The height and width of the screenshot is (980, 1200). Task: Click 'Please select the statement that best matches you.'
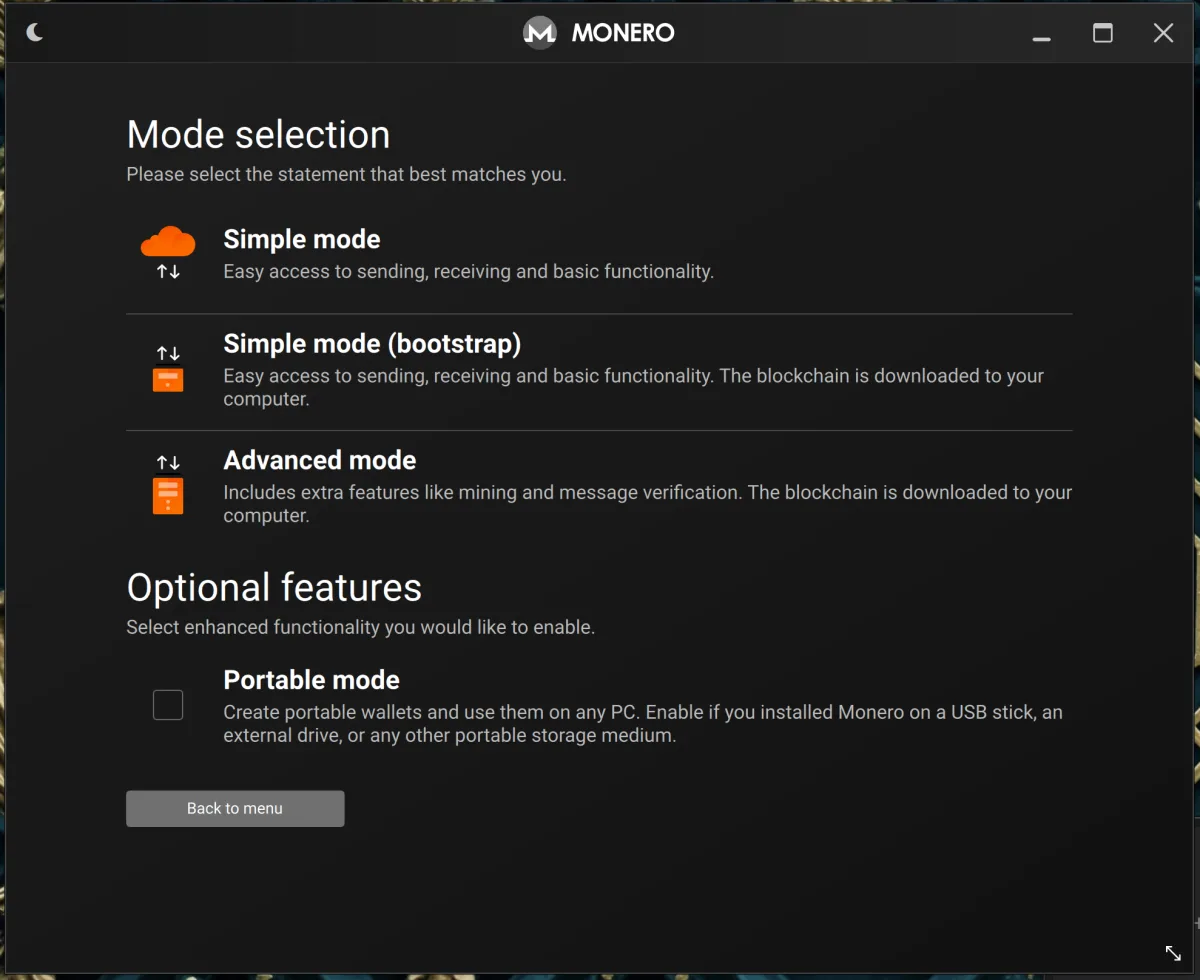pyautogui.click(x=346, y=174)
